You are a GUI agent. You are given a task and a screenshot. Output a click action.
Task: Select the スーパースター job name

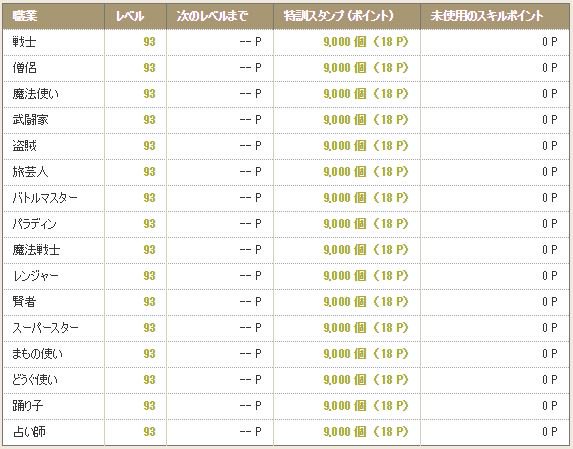(45, 327)
